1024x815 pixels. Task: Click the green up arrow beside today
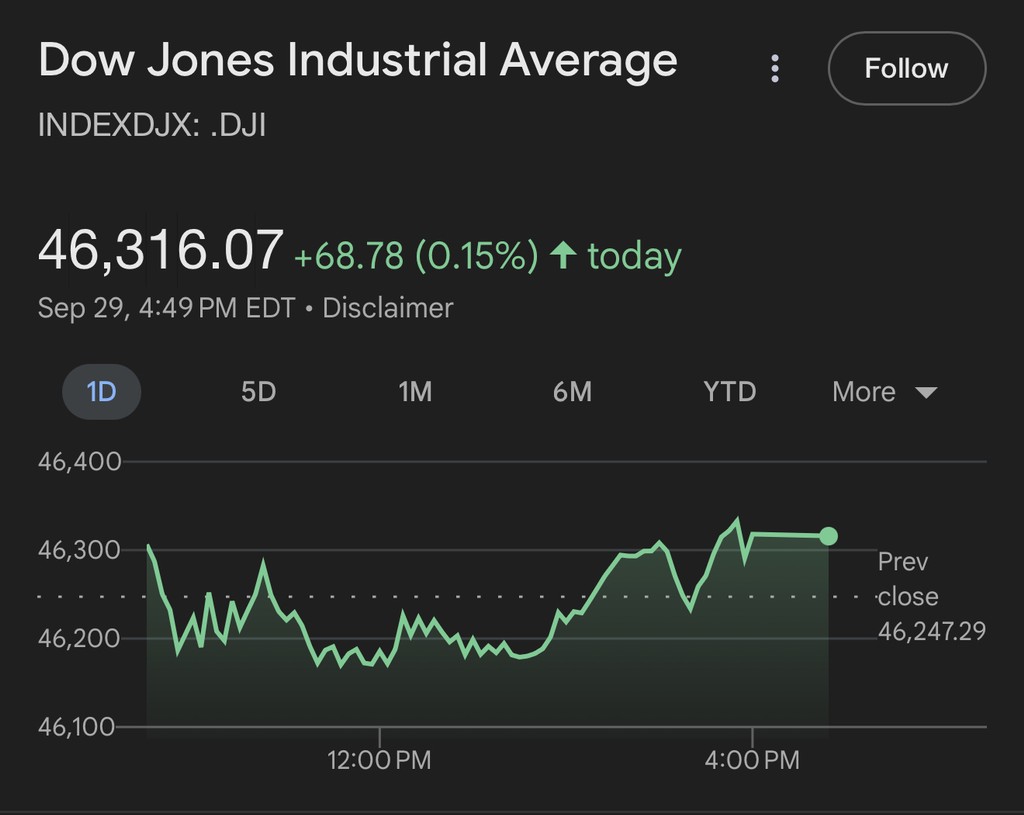564,255
